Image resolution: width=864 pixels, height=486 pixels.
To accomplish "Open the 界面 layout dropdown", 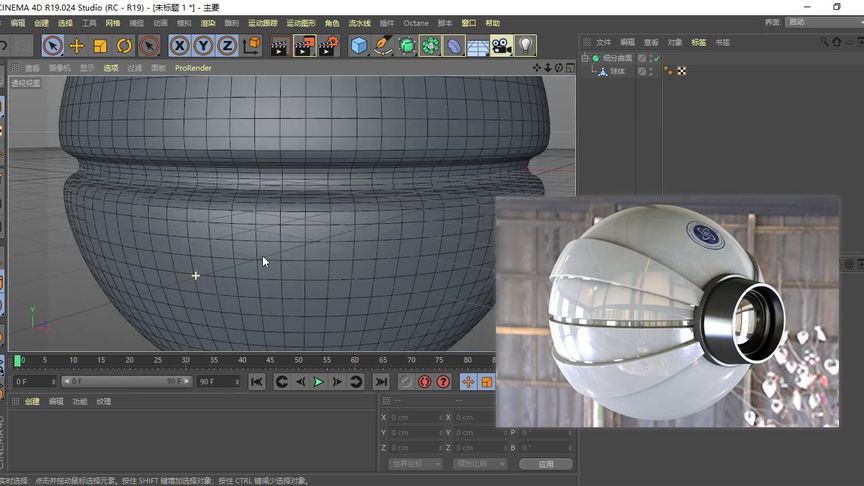I will 818,22.
